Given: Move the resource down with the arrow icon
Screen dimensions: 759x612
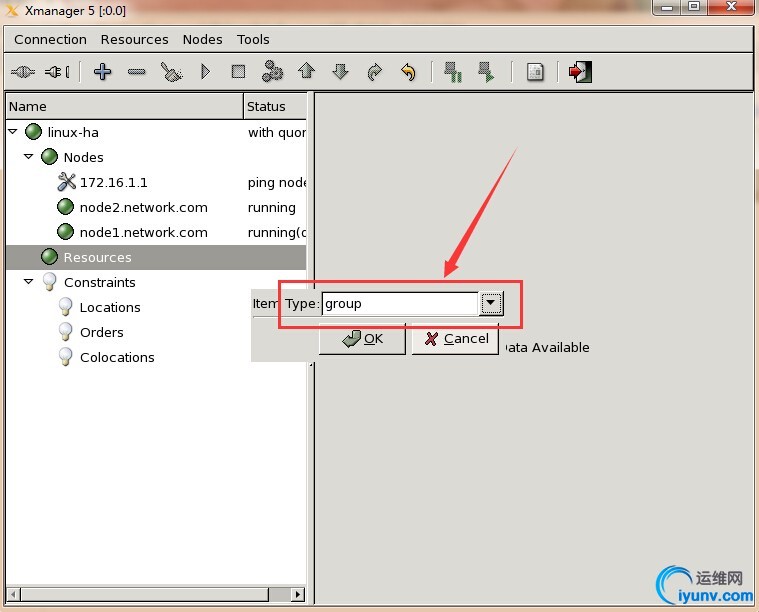Looking at the screenshot, I should [x=341, y=72].
